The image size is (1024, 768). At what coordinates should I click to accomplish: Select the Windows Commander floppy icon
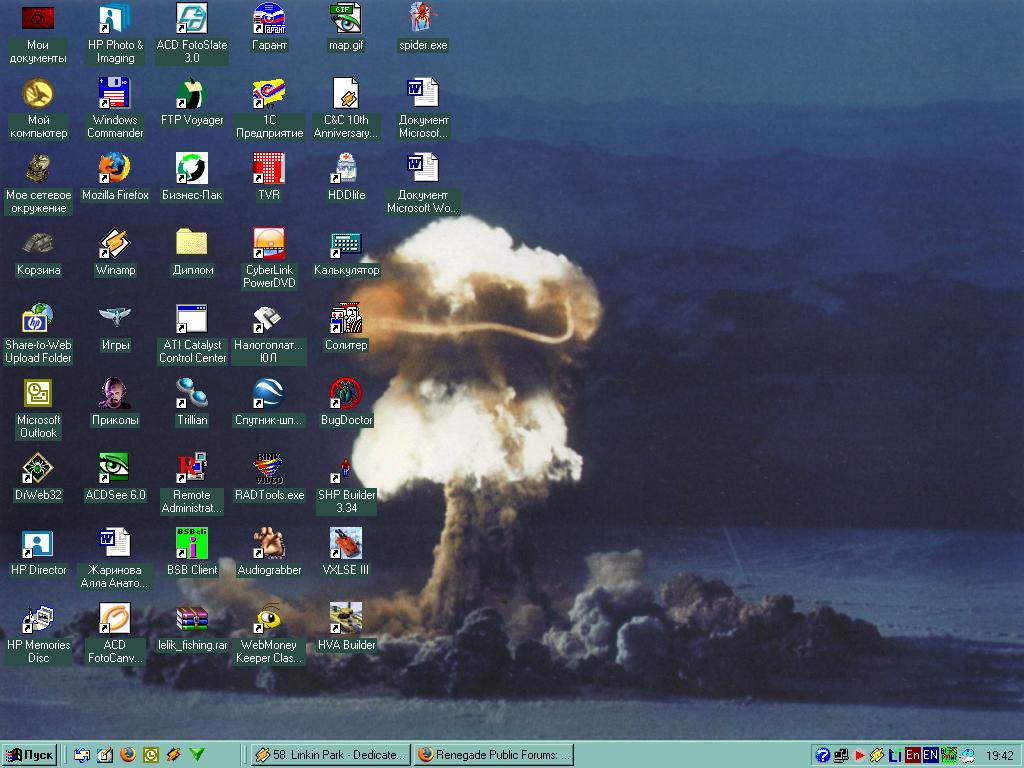(115, 93)
